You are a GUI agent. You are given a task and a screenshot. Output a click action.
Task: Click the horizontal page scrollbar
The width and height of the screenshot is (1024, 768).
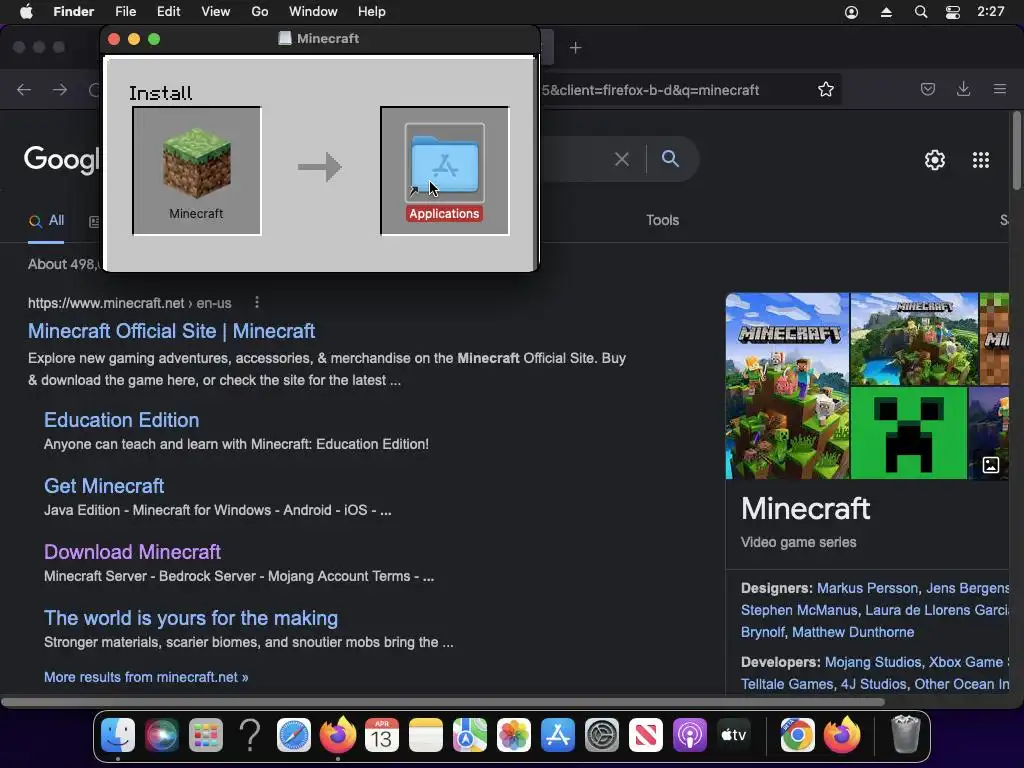pos(443,702)
